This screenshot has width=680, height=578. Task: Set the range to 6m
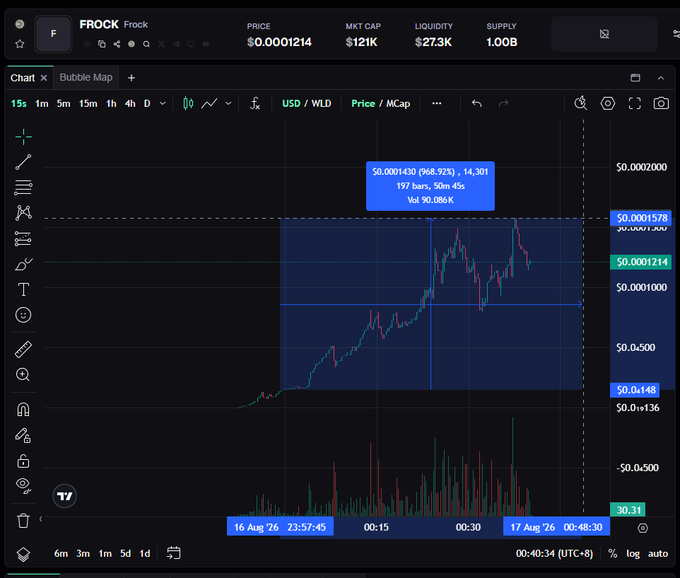(61, 553)
